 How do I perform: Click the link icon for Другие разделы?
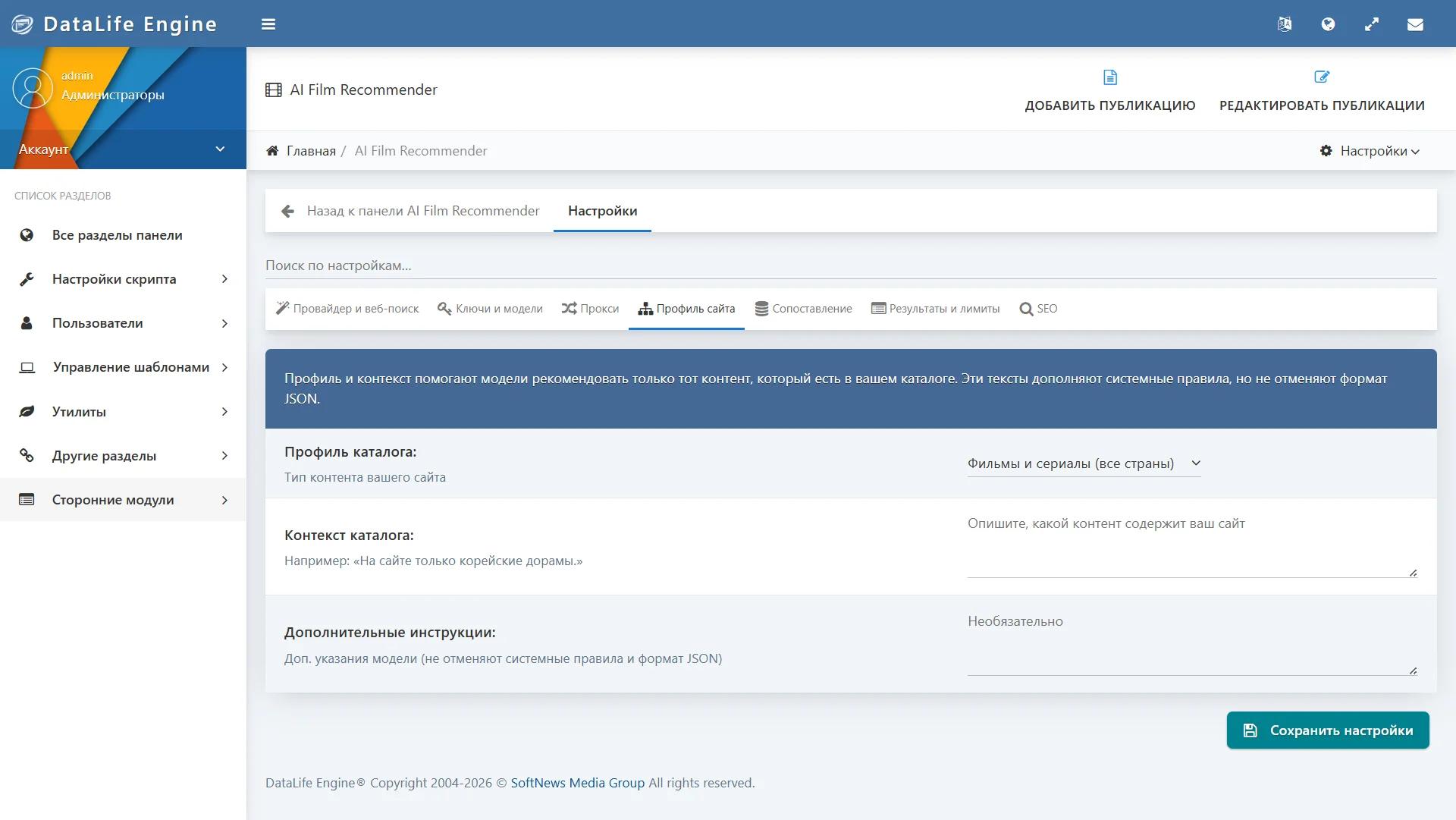27,456
